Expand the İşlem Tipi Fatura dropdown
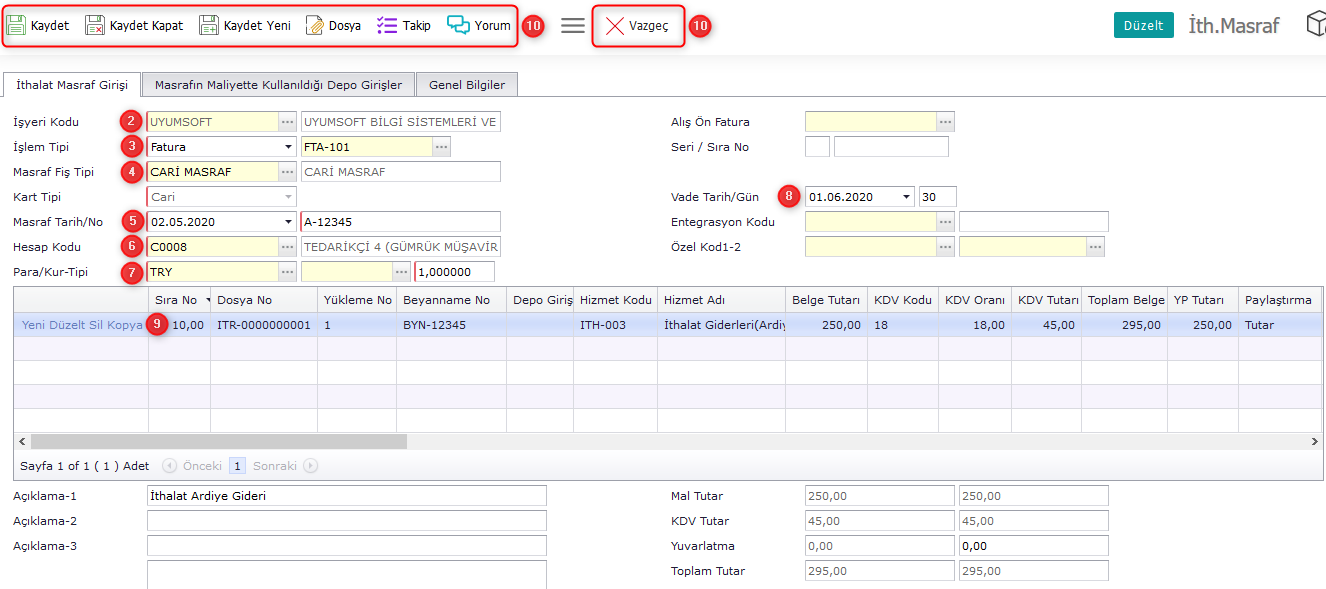The image size is (1326, 589). (x=288, y=147)
